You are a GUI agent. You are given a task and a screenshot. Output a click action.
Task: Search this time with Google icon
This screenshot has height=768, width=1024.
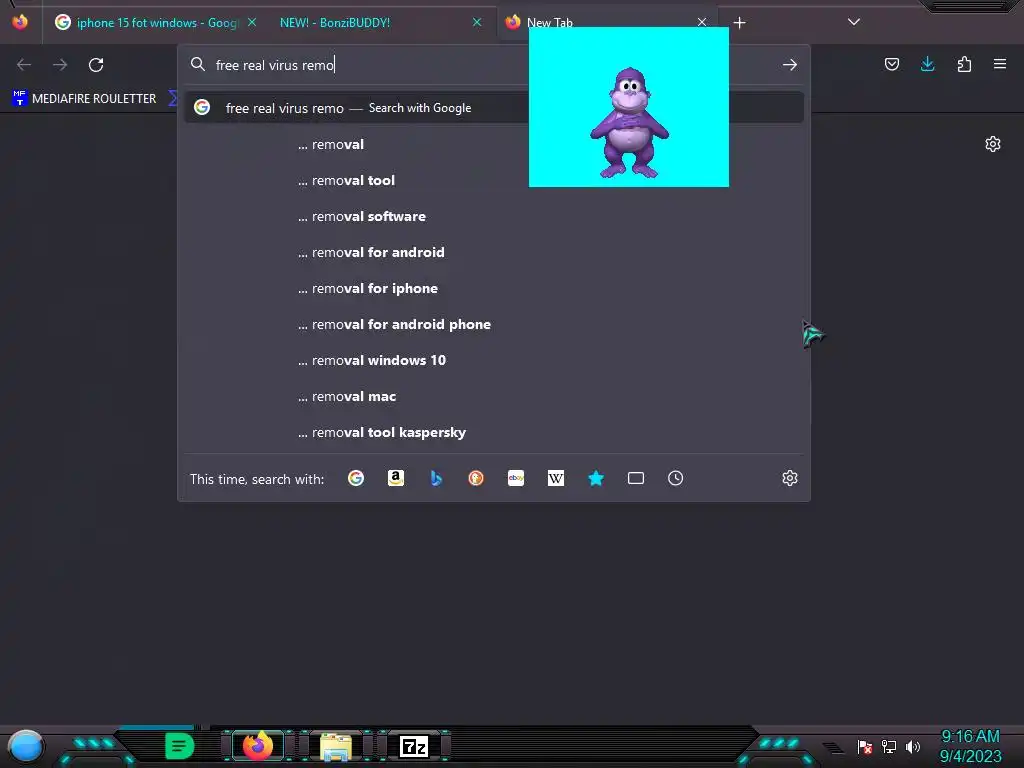[356, 478]
